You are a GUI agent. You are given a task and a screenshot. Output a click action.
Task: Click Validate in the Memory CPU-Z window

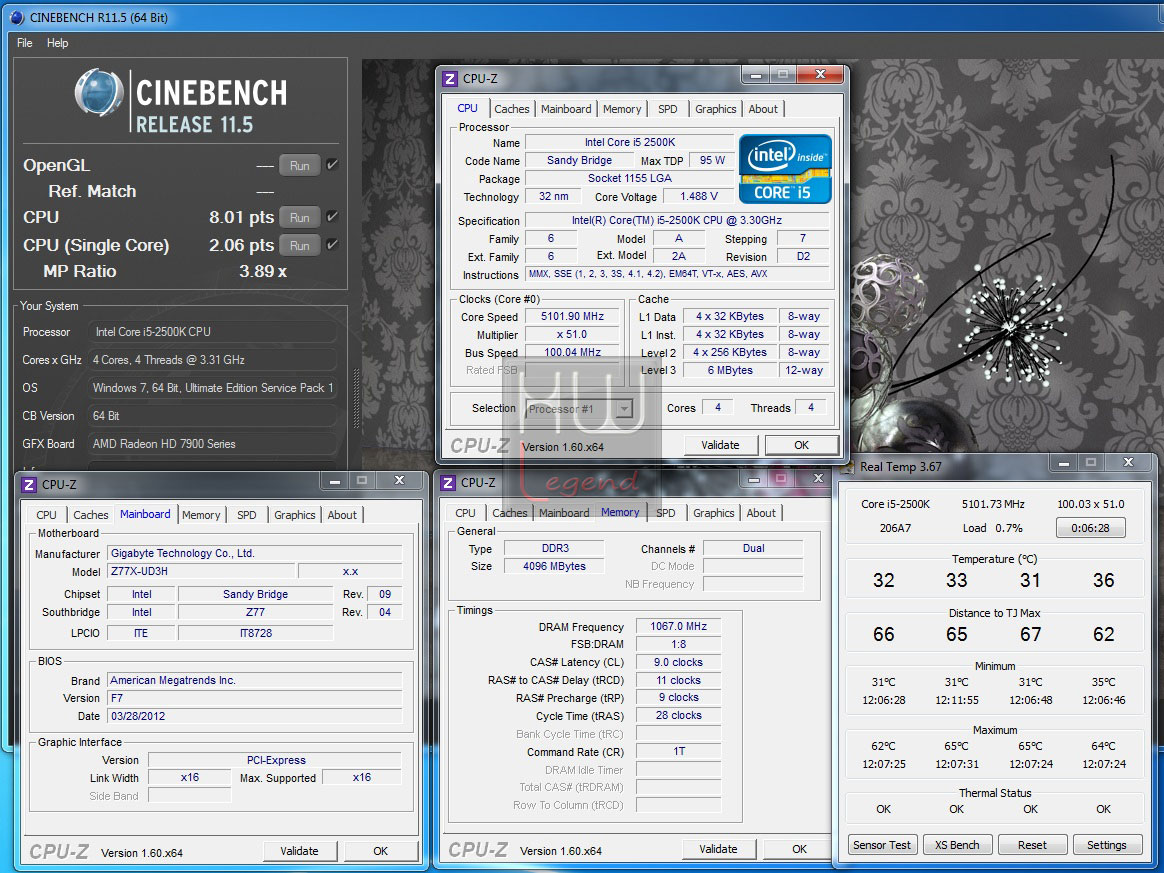coord(719,849)
